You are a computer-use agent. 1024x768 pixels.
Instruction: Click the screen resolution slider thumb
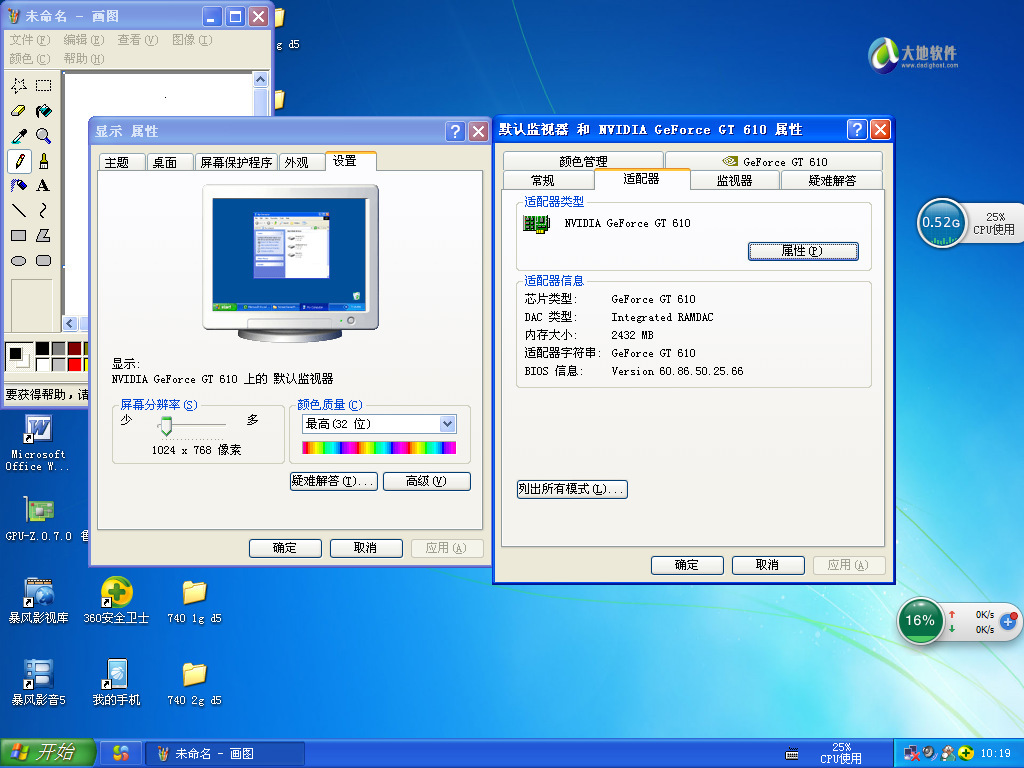click(x=167, y=426)
